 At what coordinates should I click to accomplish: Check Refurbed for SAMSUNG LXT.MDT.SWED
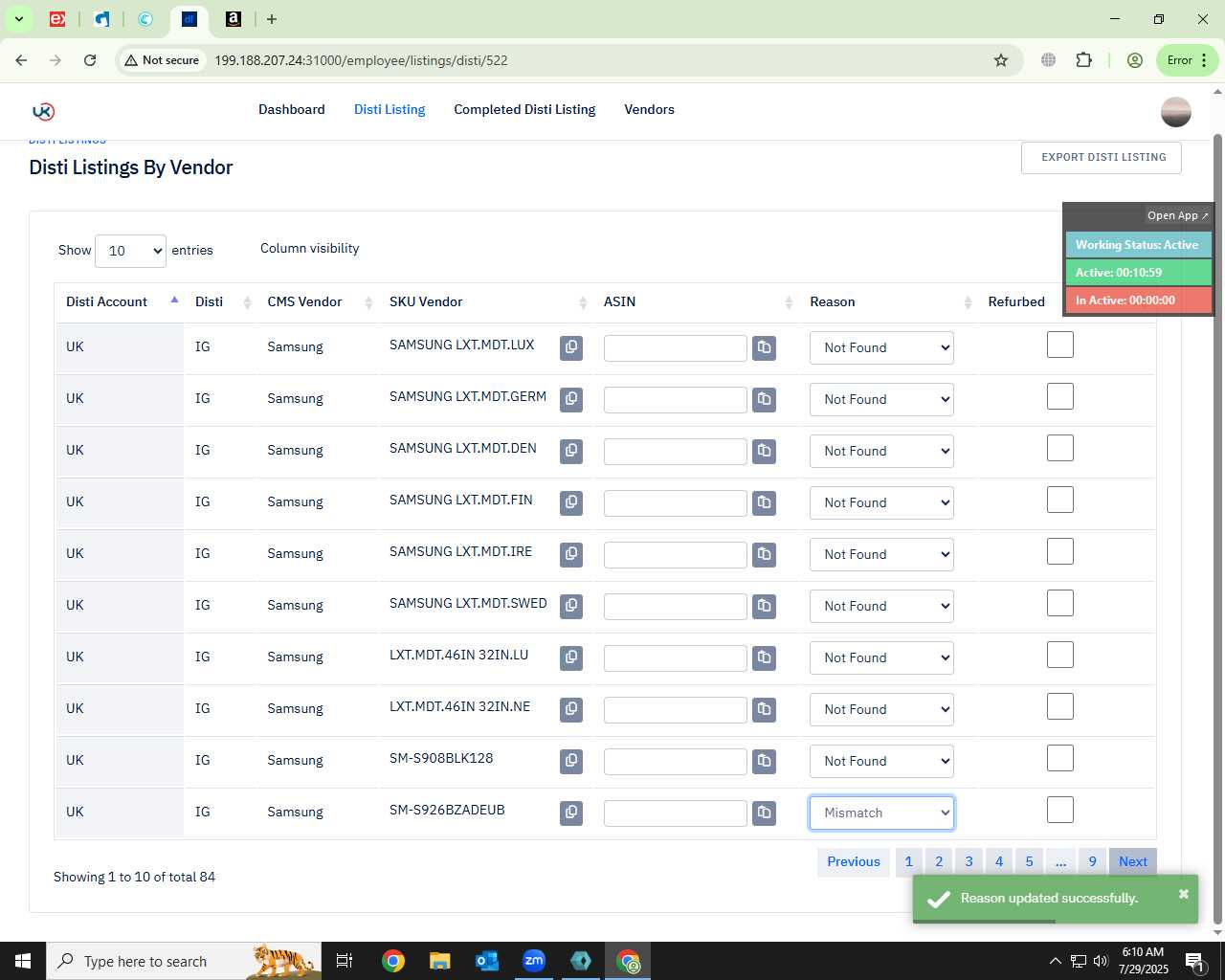coord(1060,603)
